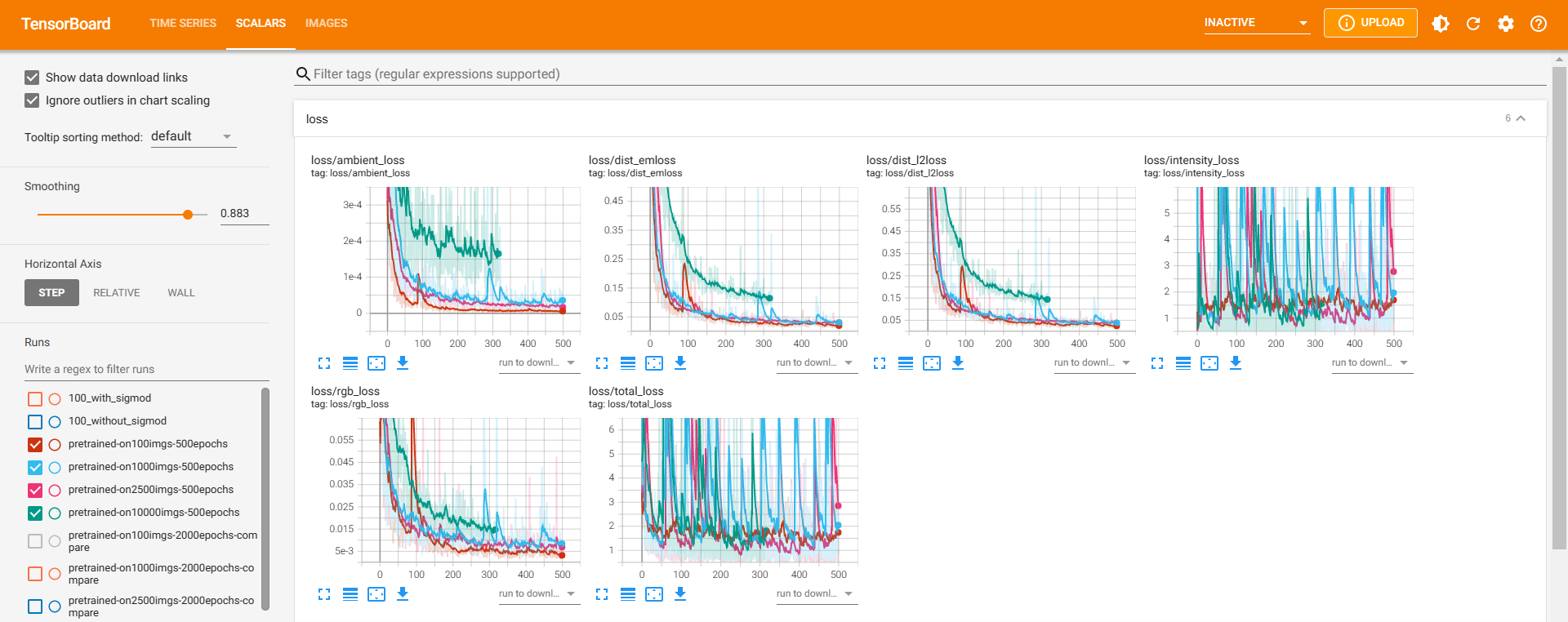
Task: Download intensity_loss chart data
Action: click(1236, 363)
